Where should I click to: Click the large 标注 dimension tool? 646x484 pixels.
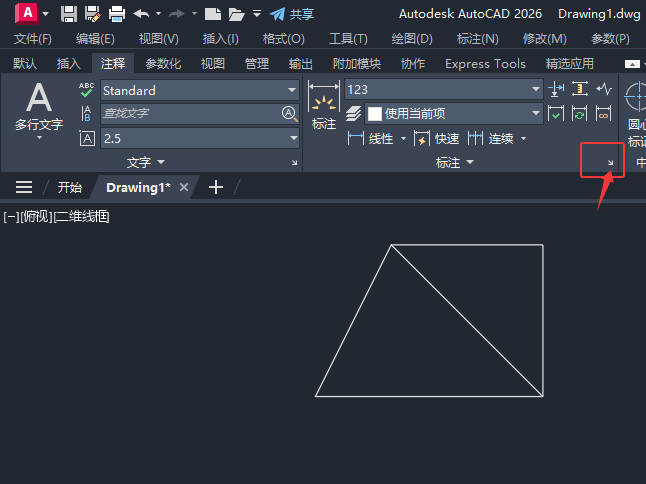pyautogui.click(x=324, y=105)
